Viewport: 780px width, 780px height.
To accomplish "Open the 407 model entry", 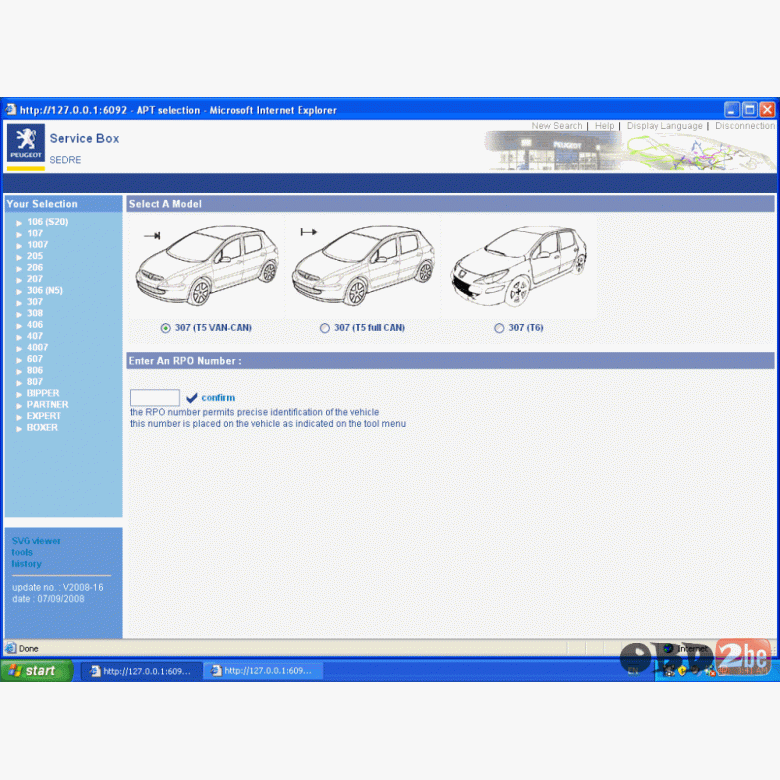I will [35, 336].
